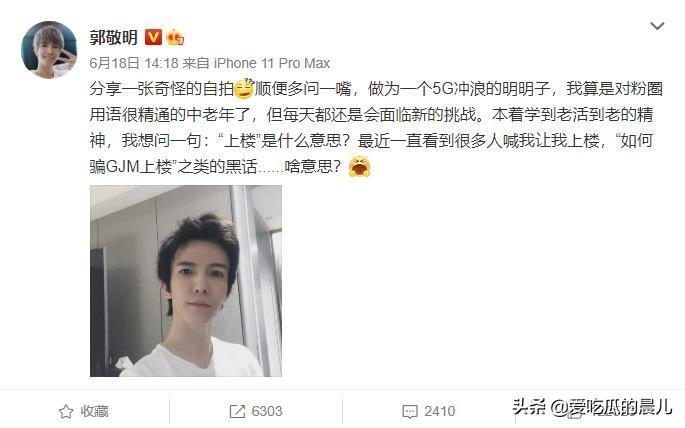Click the iPhone 11 Pro Max source link
This screenshot has height=428, width=685.
pos(272,63)
